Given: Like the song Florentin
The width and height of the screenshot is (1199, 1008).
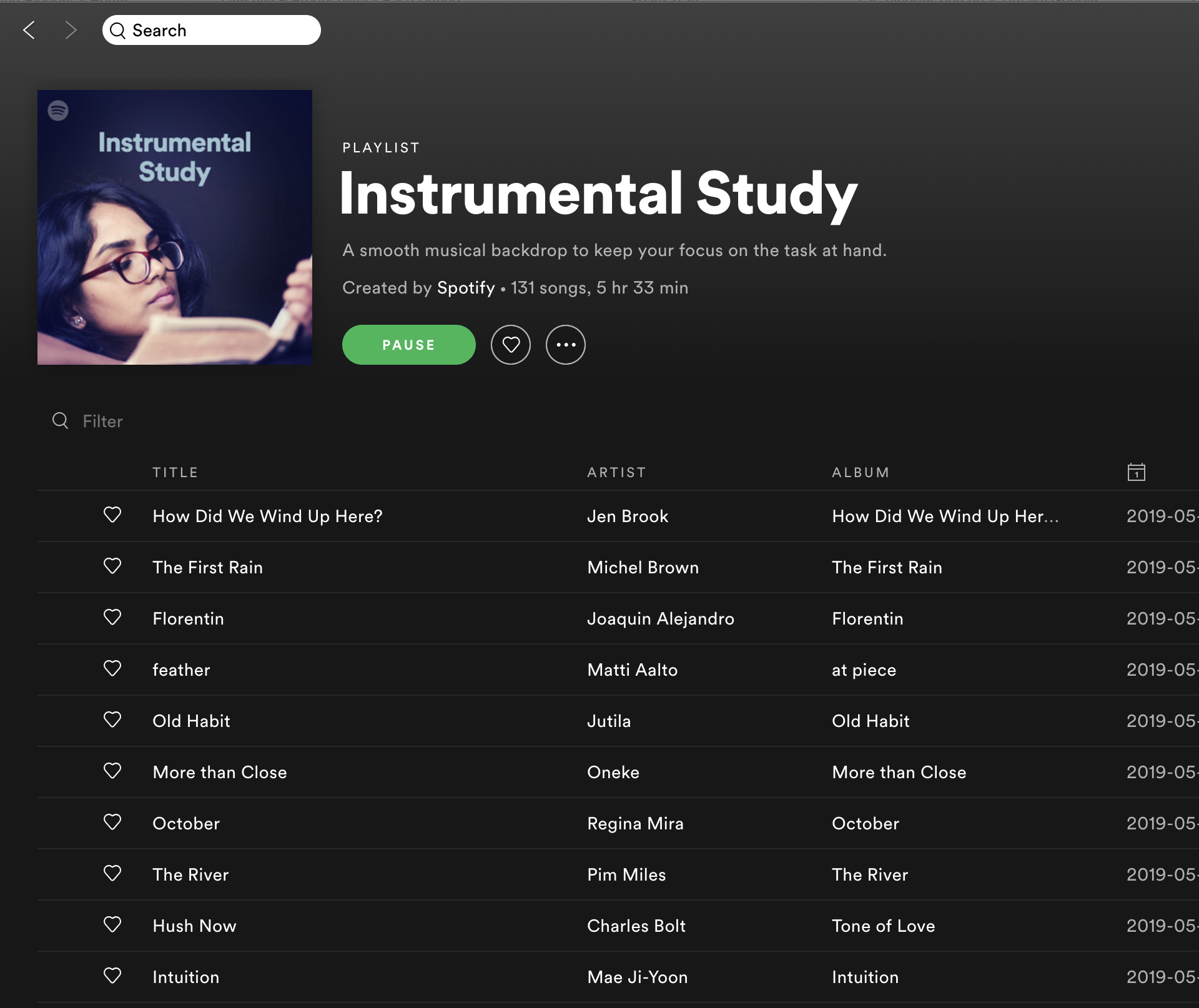Looking at the screenshot, I should (112, 618).
